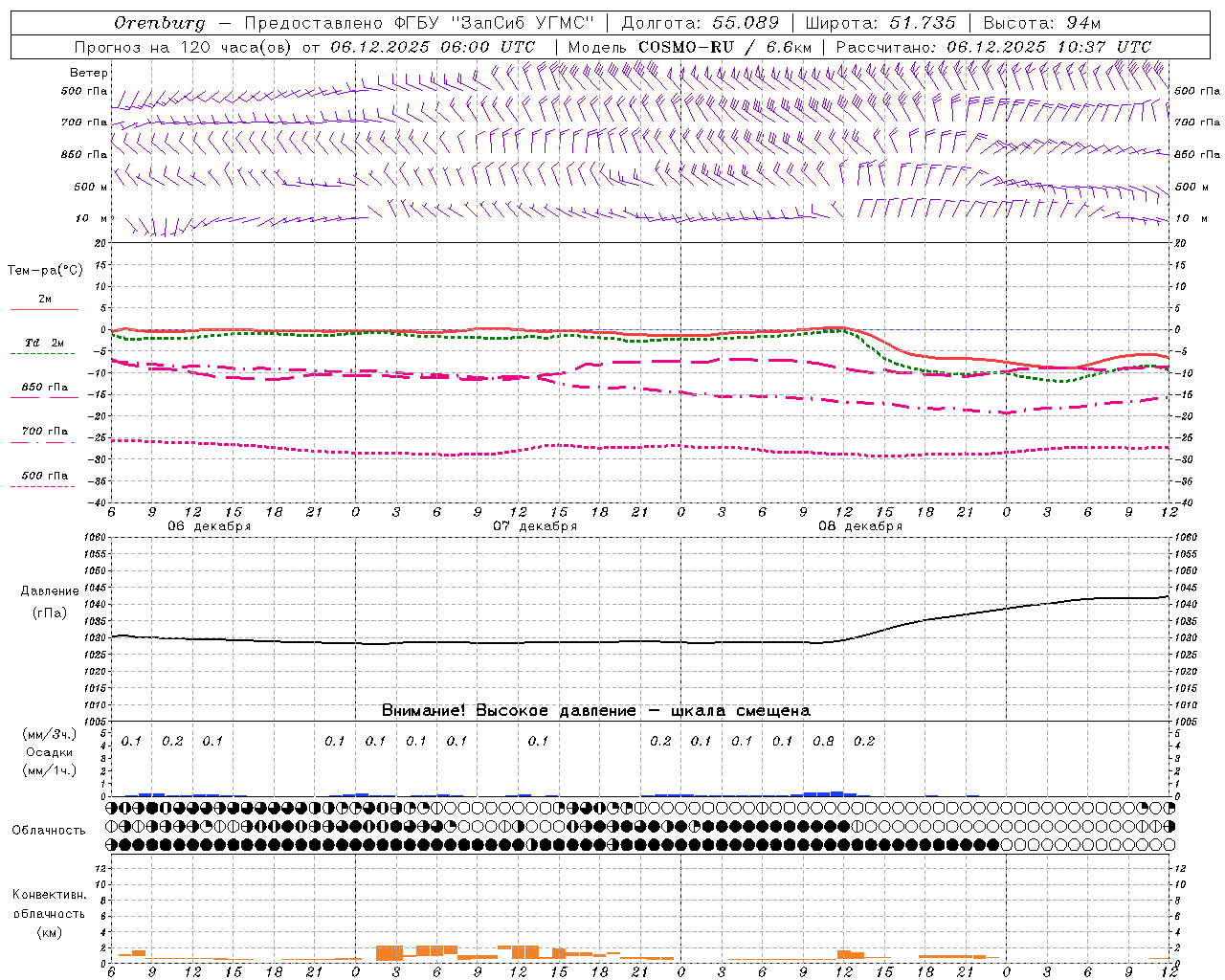This screenshot has width=1225, height=980.
Task: Click the "ЗапСиб УГМС" provider text
Action: (522, 23)
